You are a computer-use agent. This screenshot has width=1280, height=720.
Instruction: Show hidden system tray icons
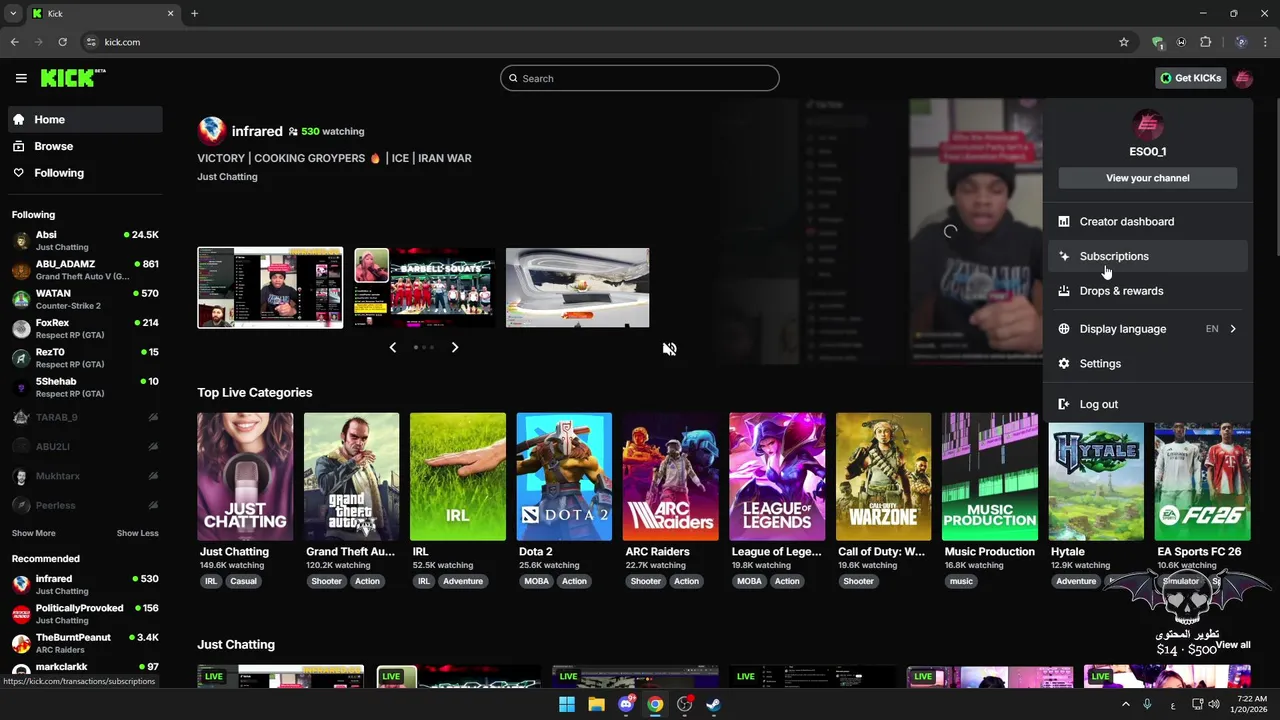[x=1125, y=704]
